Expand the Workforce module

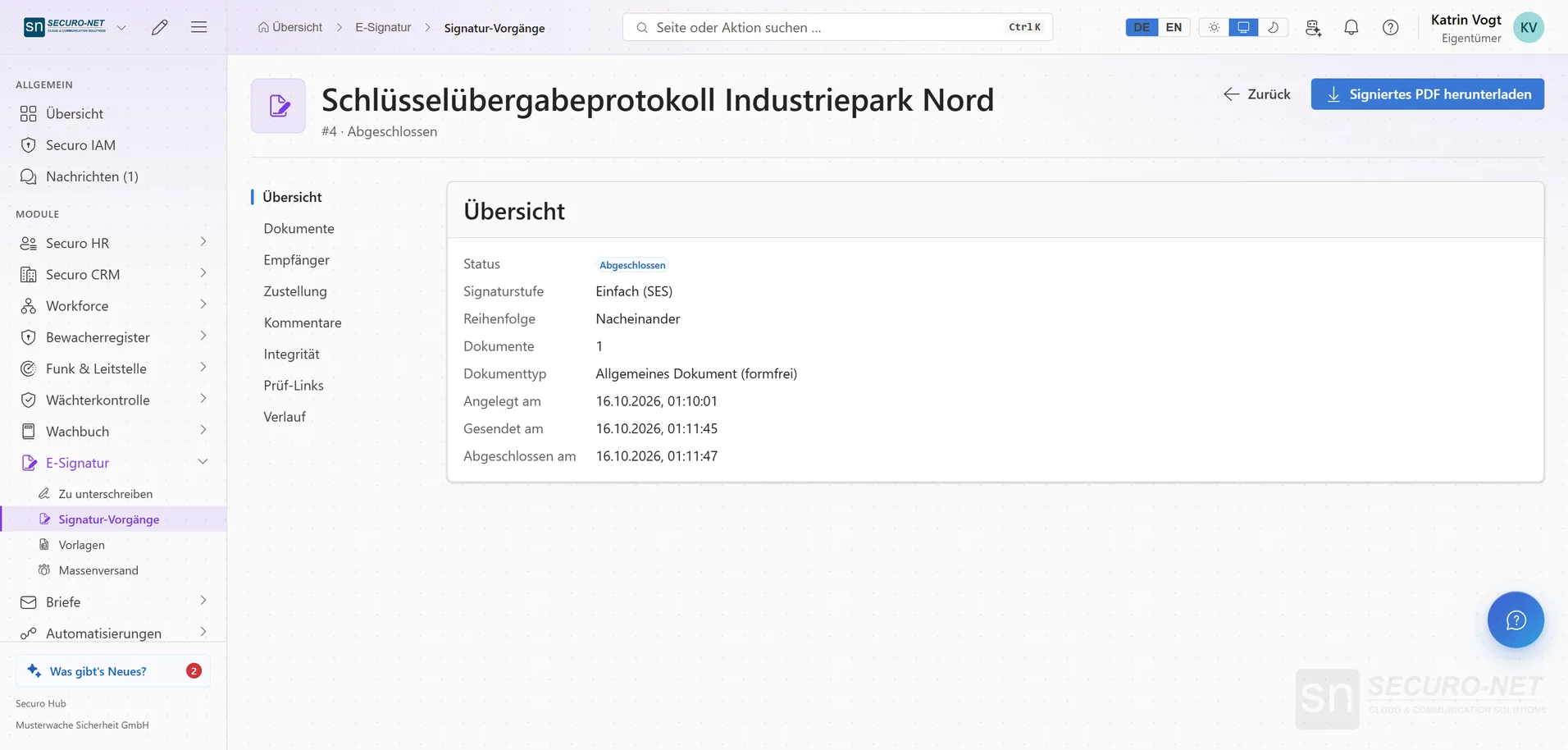coord(113,306)
